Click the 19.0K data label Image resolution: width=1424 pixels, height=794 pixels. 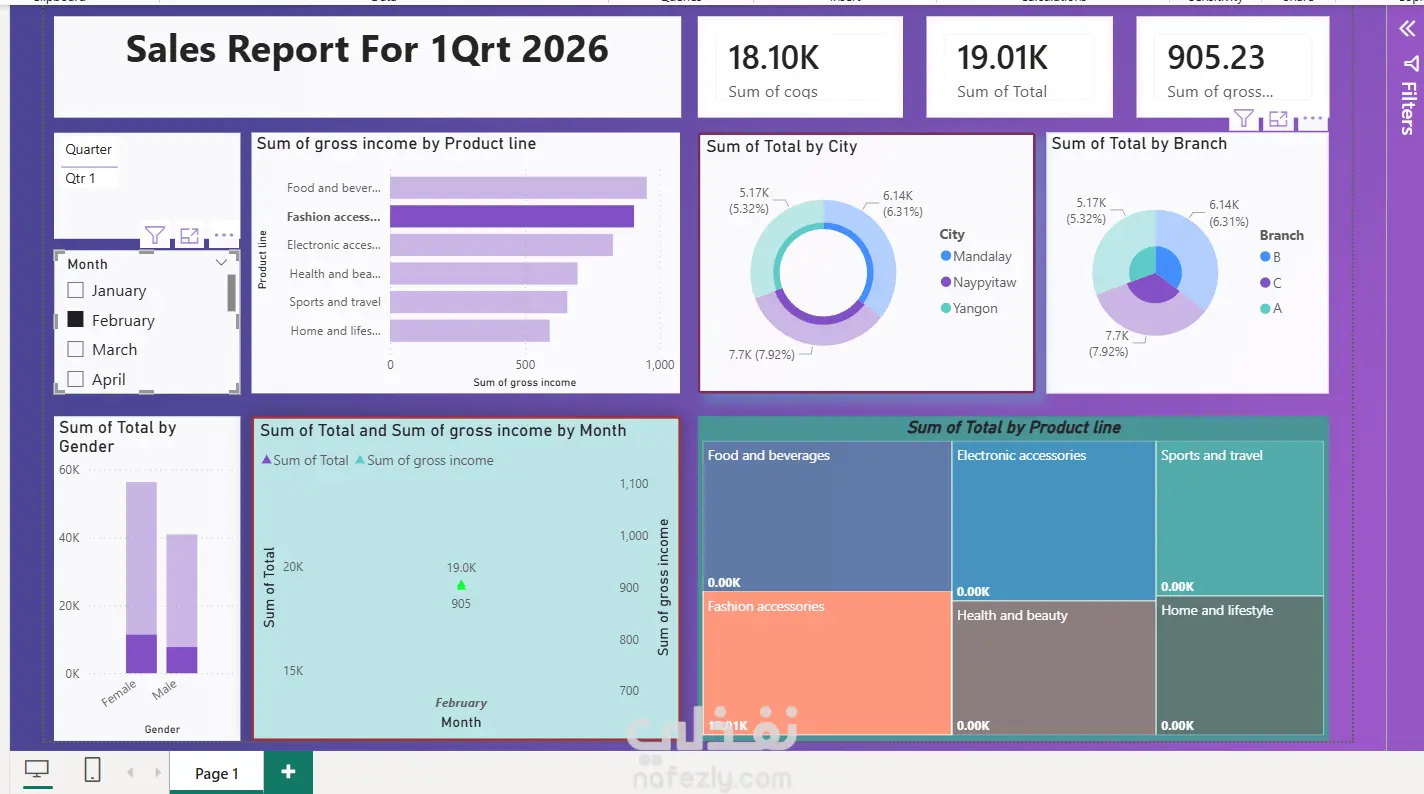tap(461, 568)
